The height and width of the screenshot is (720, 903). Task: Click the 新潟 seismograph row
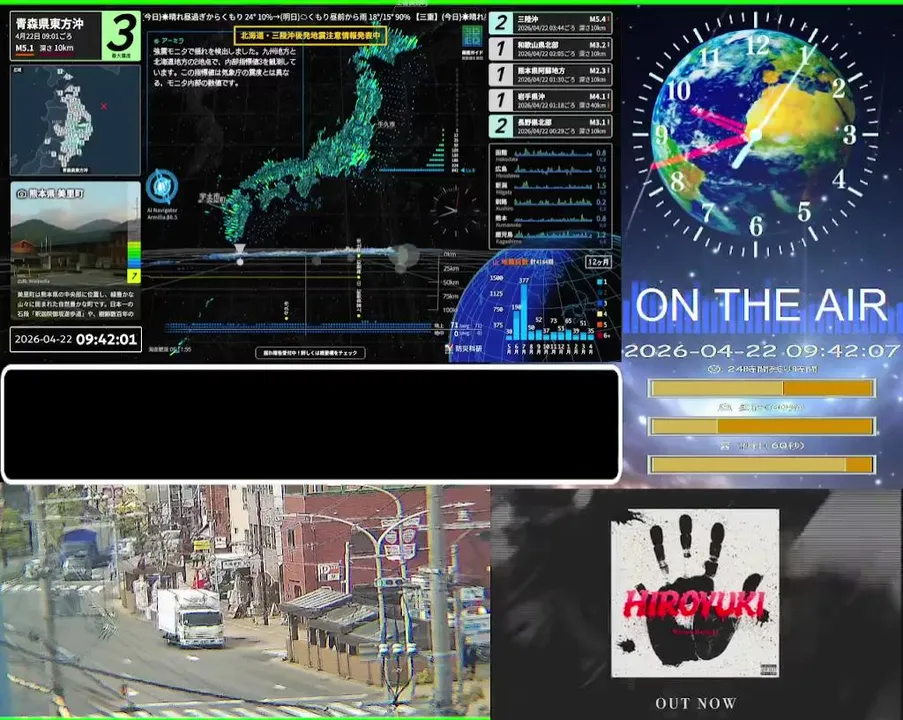(x=551, y=187)
